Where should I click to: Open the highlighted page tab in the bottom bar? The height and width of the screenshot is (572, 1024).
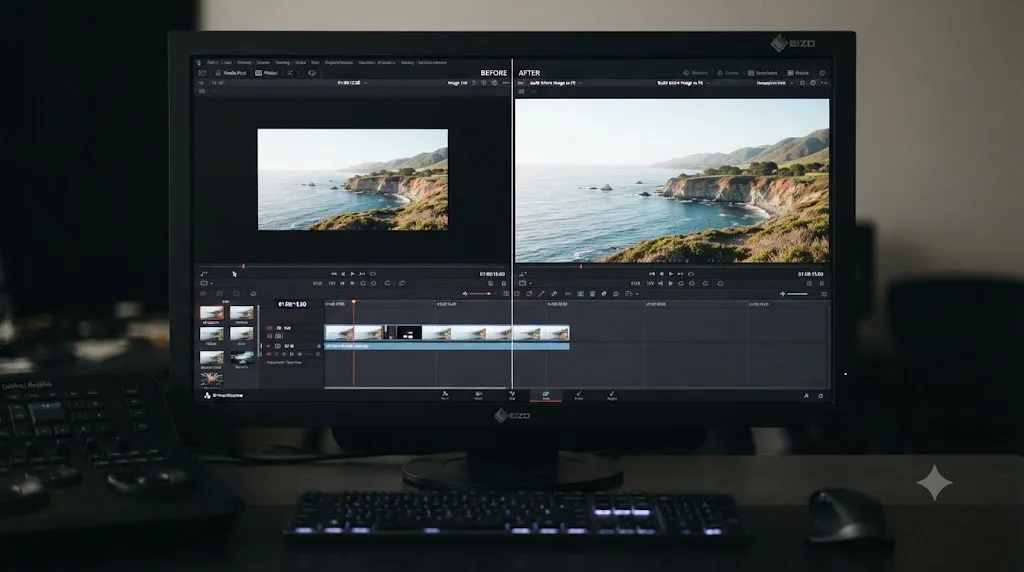545,396
